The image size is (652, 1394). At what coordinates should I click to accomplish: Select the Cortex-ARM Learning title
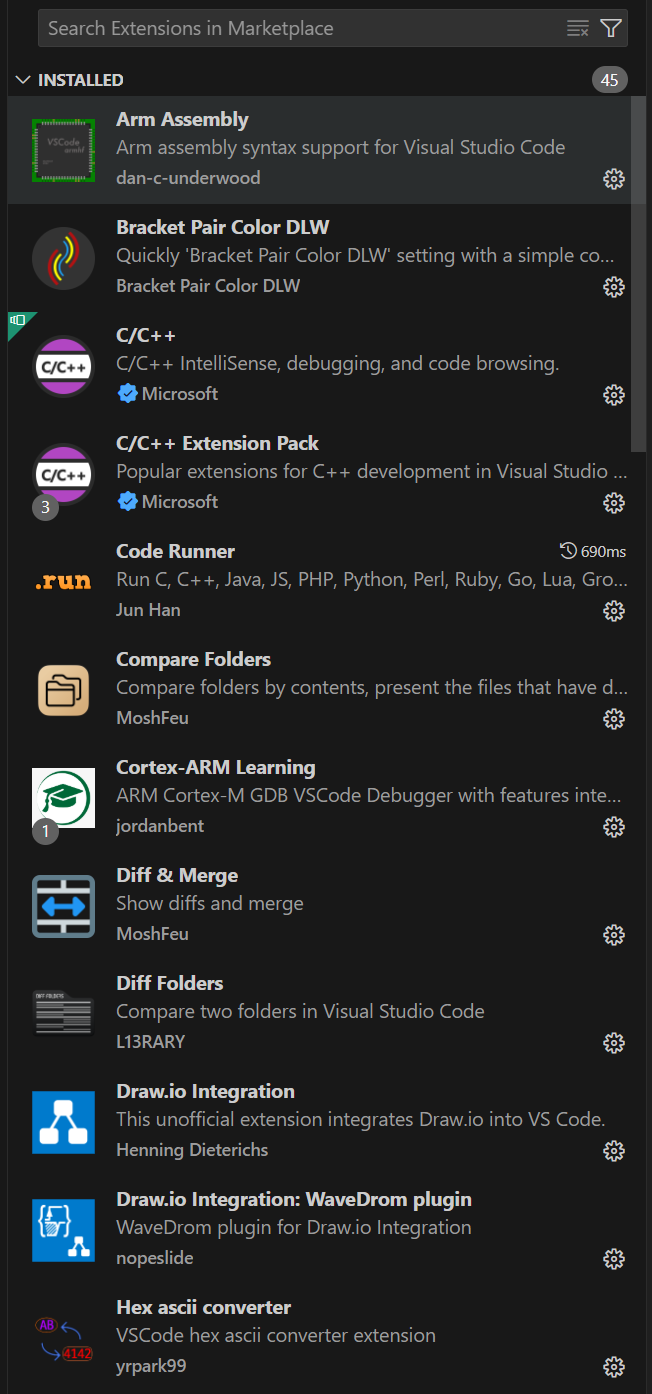click(215, 767)
